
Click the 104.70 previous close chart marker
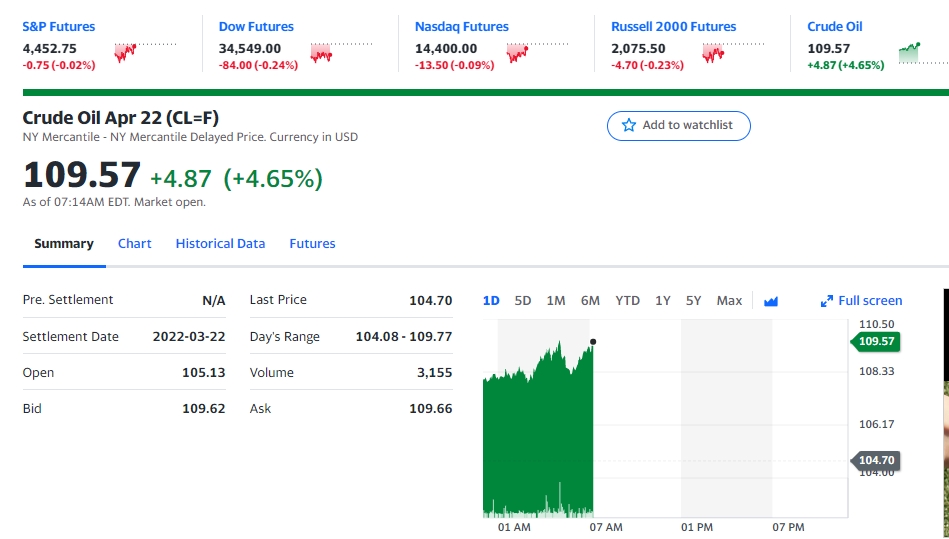pos(876,460)
